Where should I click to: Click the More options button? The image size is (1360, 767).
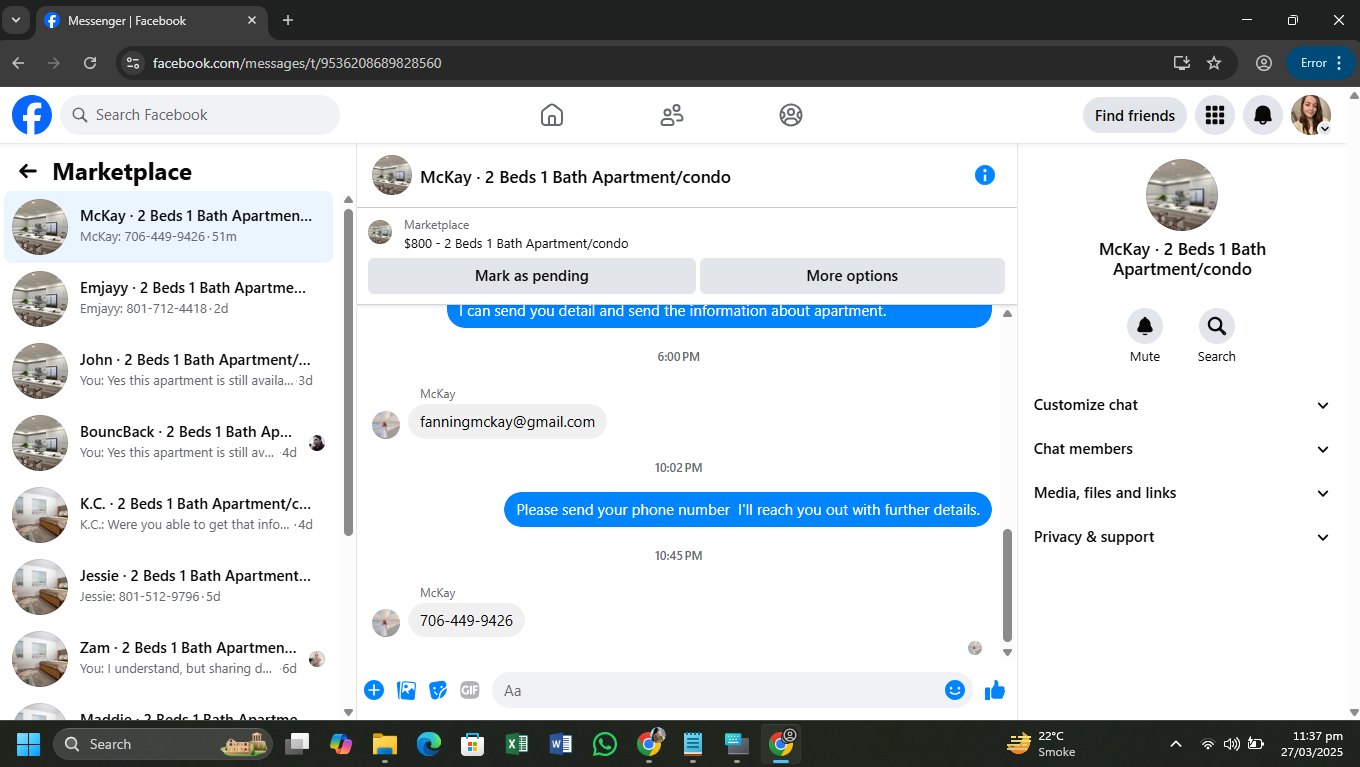pos(852,276)
